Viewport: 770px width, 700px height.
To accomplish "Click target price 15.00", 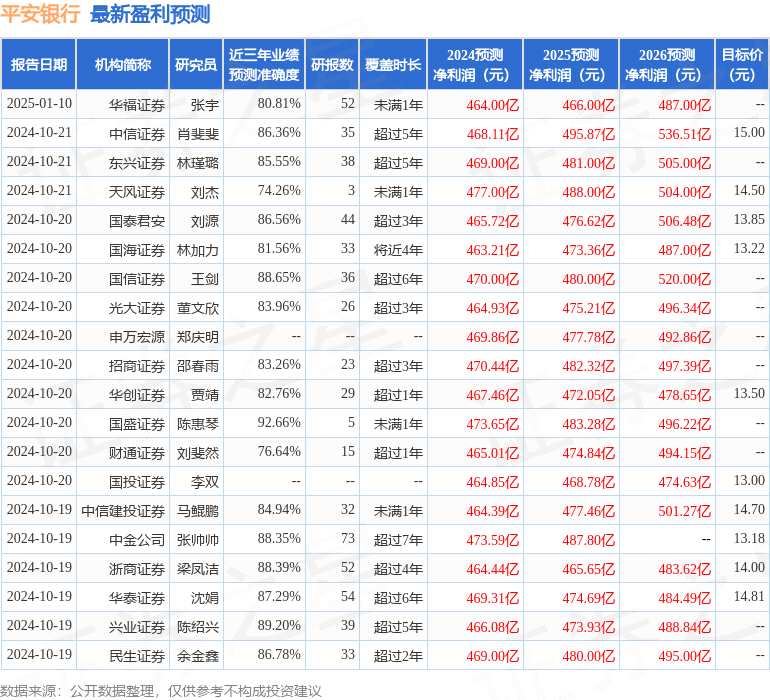I will 749,133.
